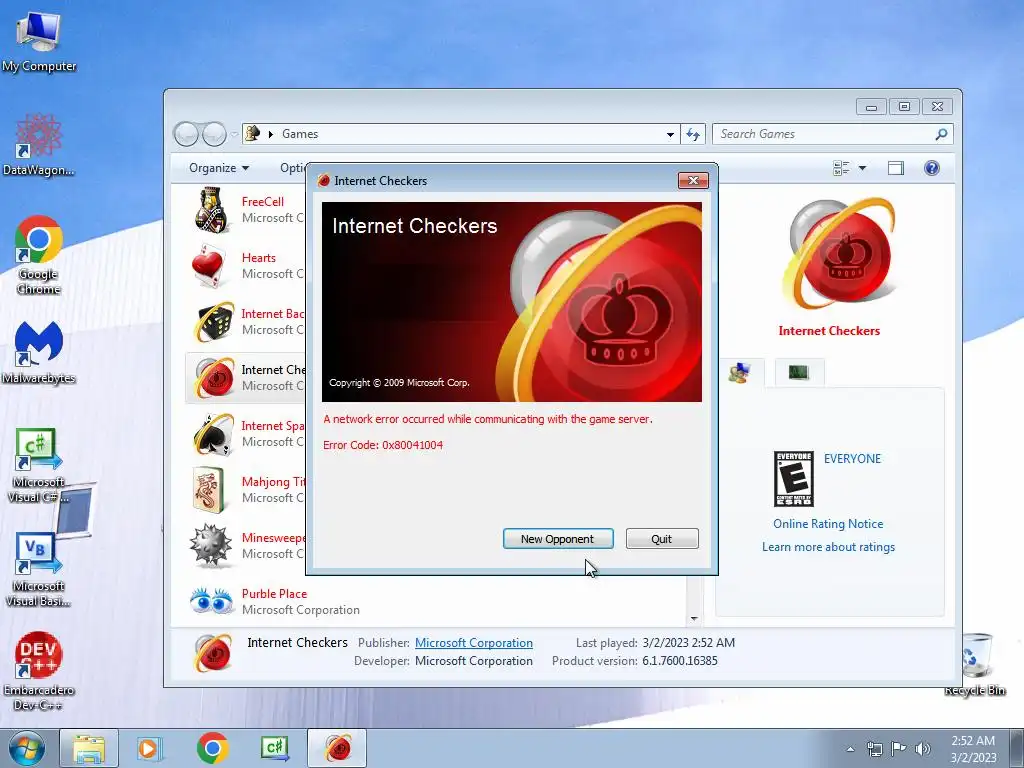This screenshot has height=768, width=1024.
Task: Click the EVERYONE rating link
Action: (x=852, y=458)
